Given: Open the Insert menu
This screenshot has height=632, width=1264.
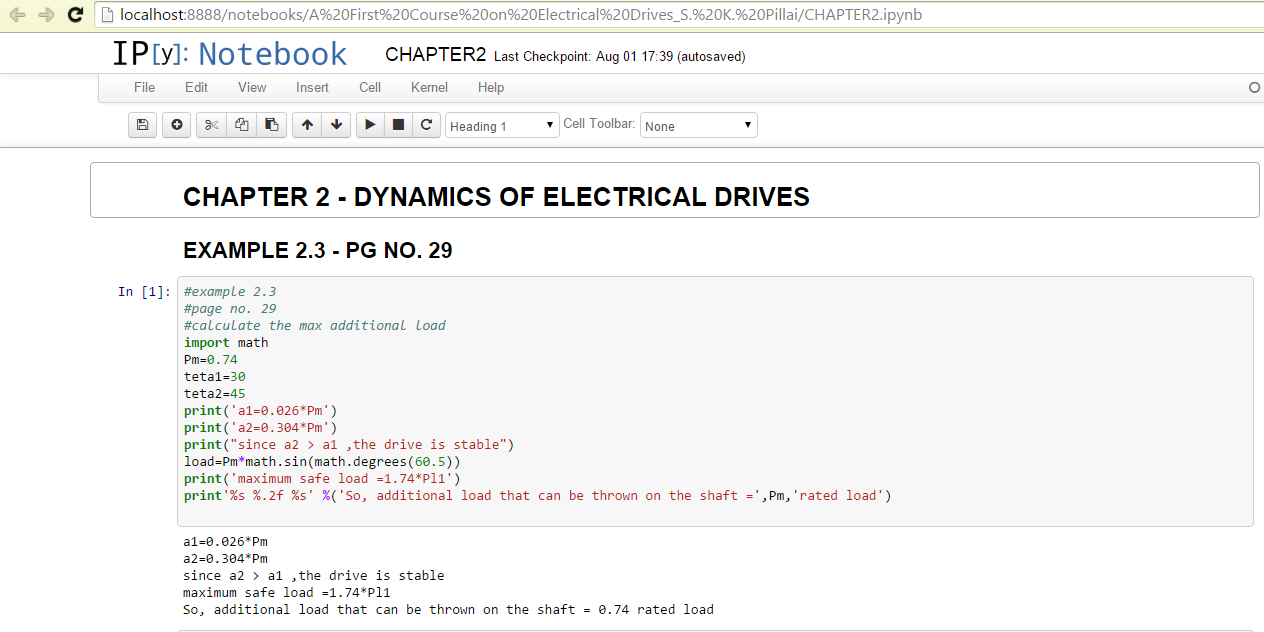Looking at the screenshot, I should (312, 87).
